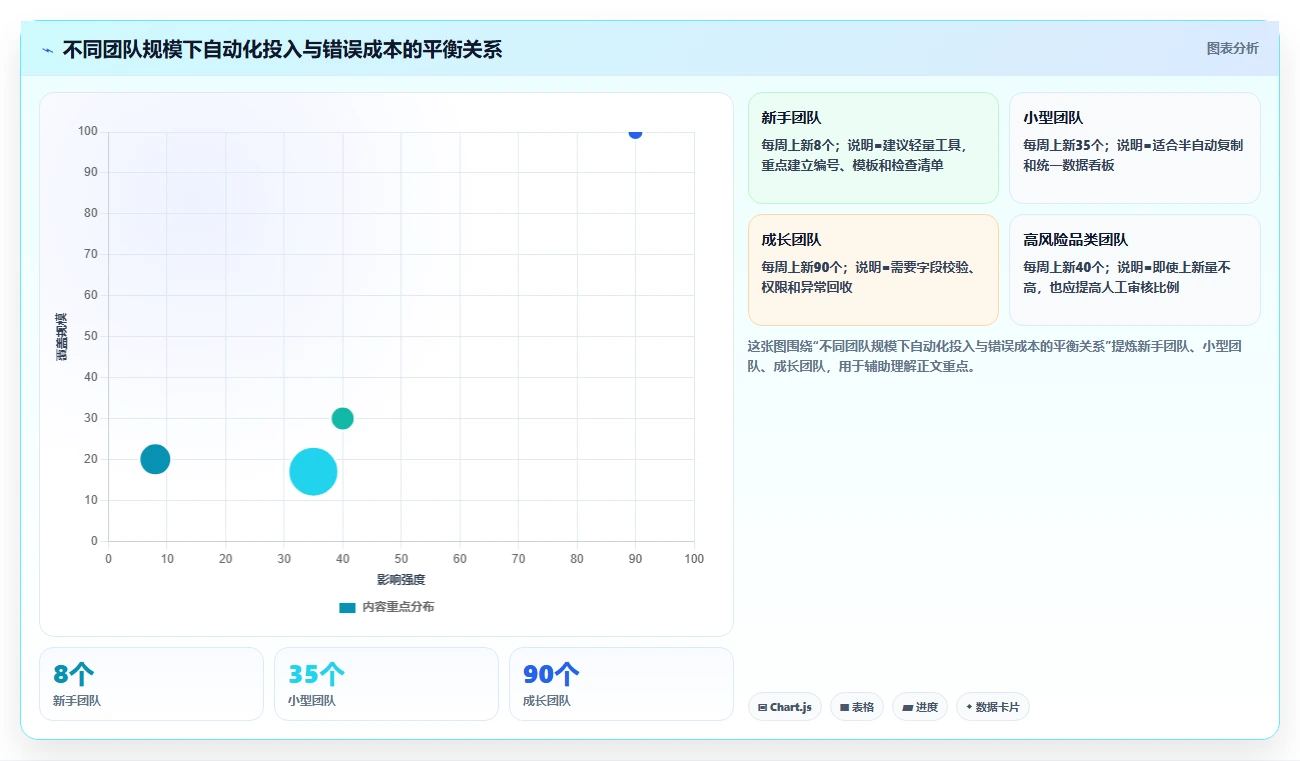1300x761 pixels.
Task: Click the 每周上新90个 description text
Action: pos(868,277)
